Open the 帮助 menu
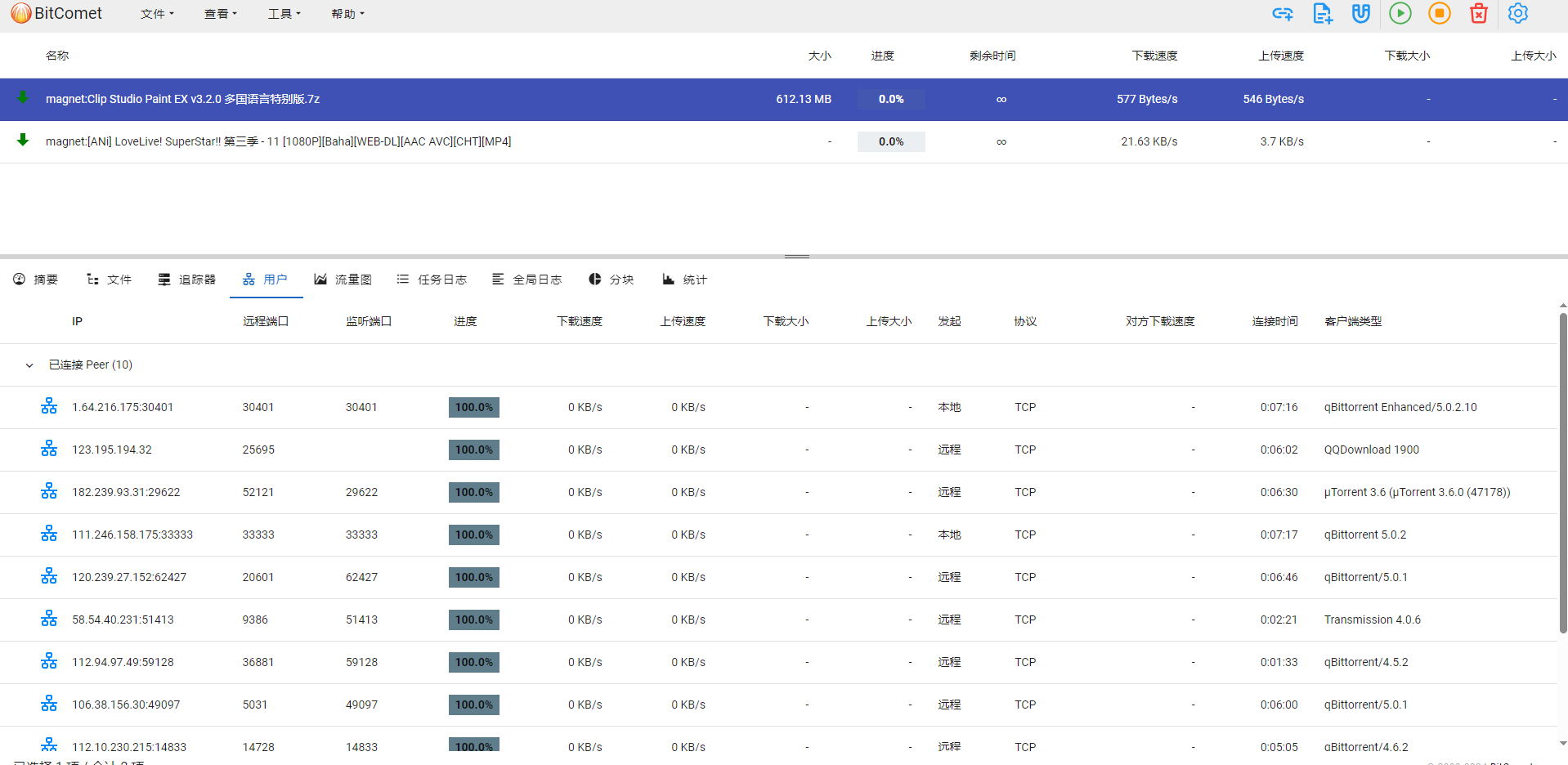 click(x=348, y=14)
